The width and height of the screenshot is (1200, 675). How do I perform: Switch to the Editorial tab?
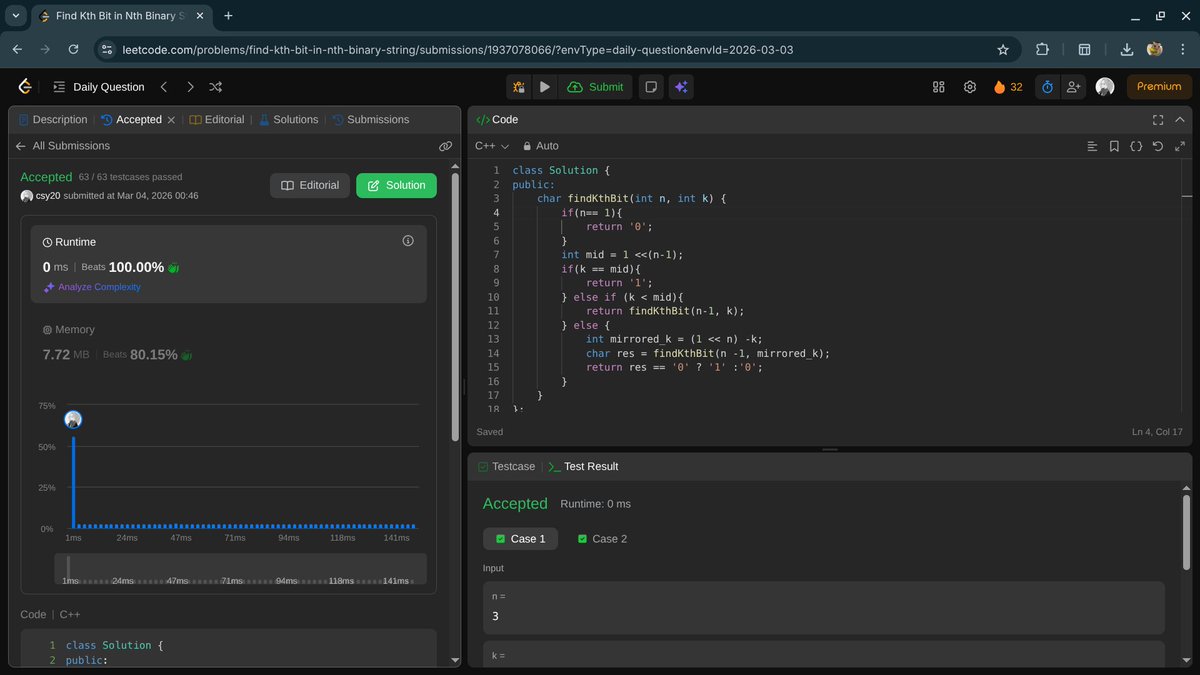[217, 119]
